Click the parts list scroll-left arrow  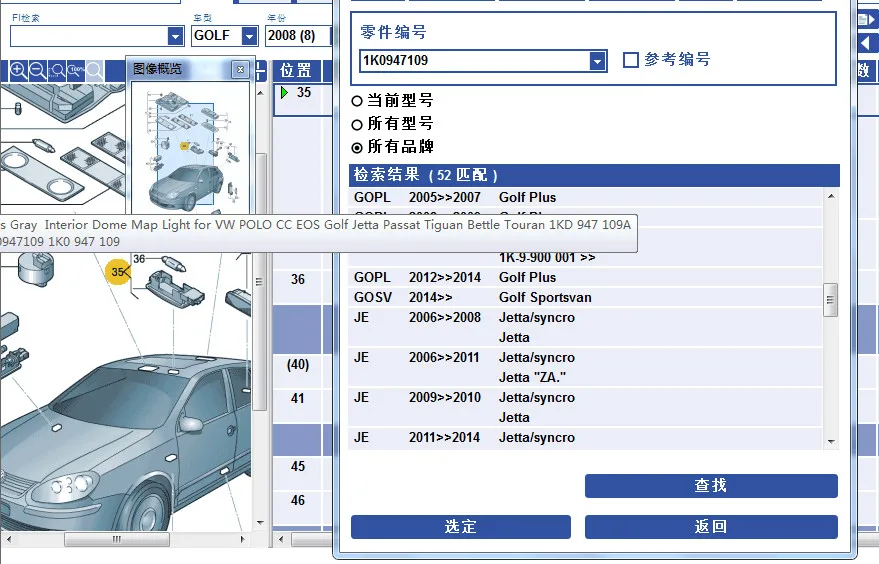(281, 539)
